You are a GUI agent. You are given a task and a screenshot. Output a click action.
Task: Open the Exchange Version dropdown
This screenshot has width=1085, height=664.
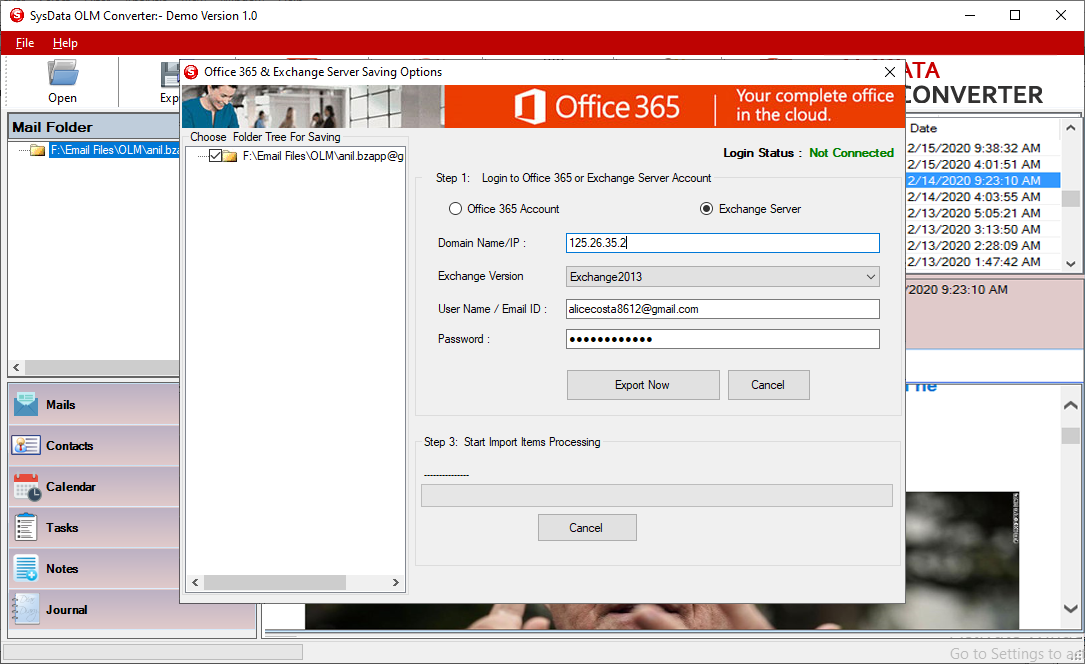(722, 277)
